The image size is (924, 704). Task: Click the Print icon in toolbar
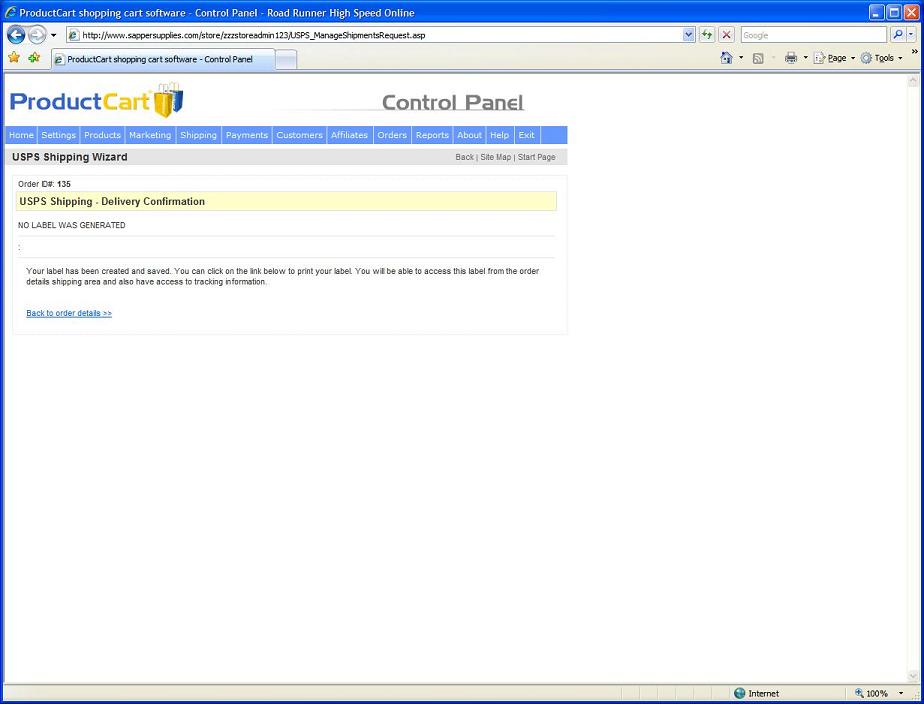[x=791, y=58]
